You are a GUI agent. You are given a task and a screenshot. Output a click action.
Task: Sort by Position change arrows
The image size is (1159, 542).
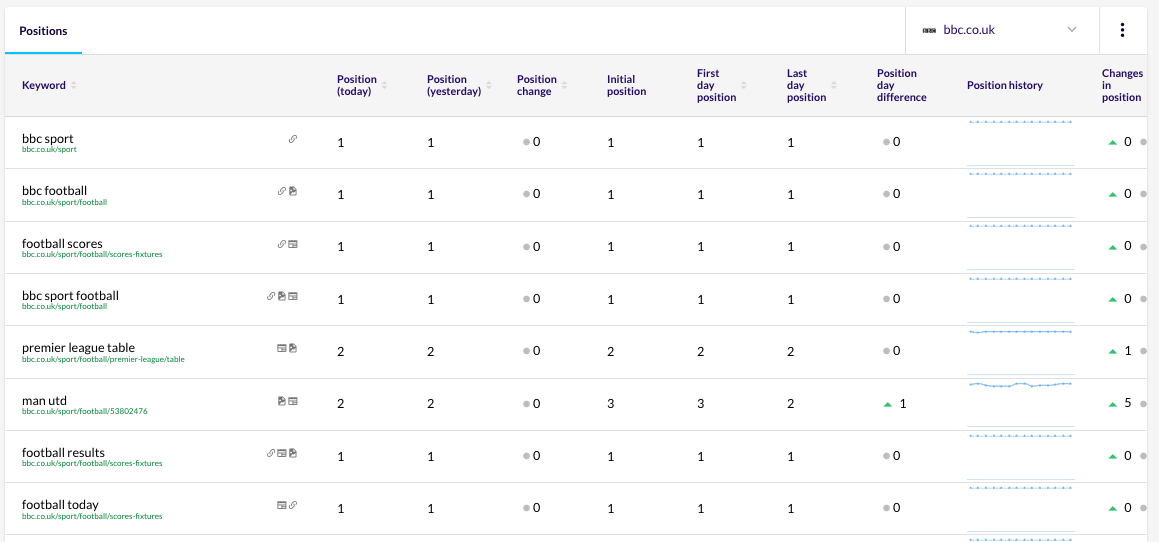click(565, 85)
